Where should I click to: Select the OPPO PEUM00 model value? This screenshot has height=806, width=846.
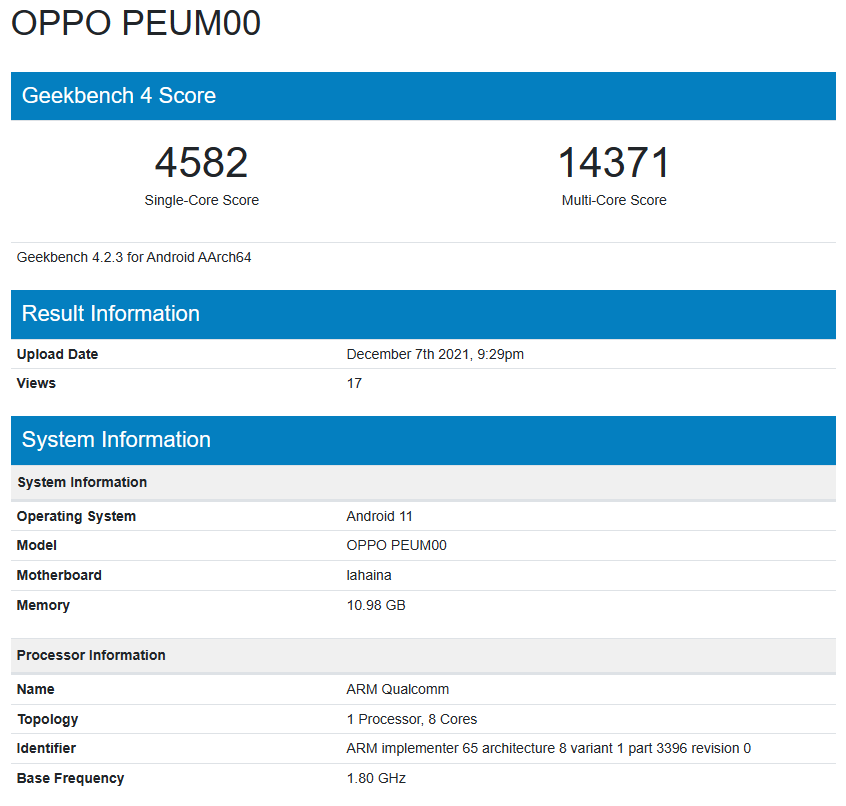(397, 545)
